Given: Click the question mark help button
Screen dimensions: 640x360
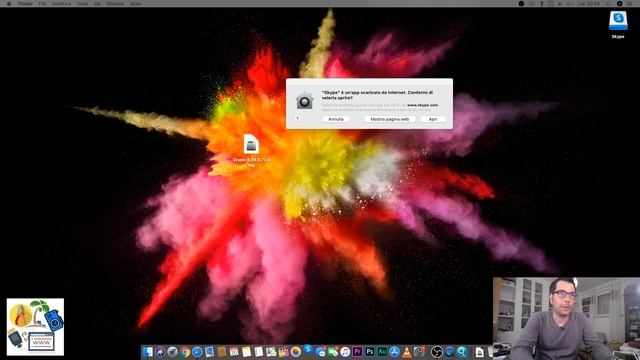Looking at the screenshot, I should point(298,119).
